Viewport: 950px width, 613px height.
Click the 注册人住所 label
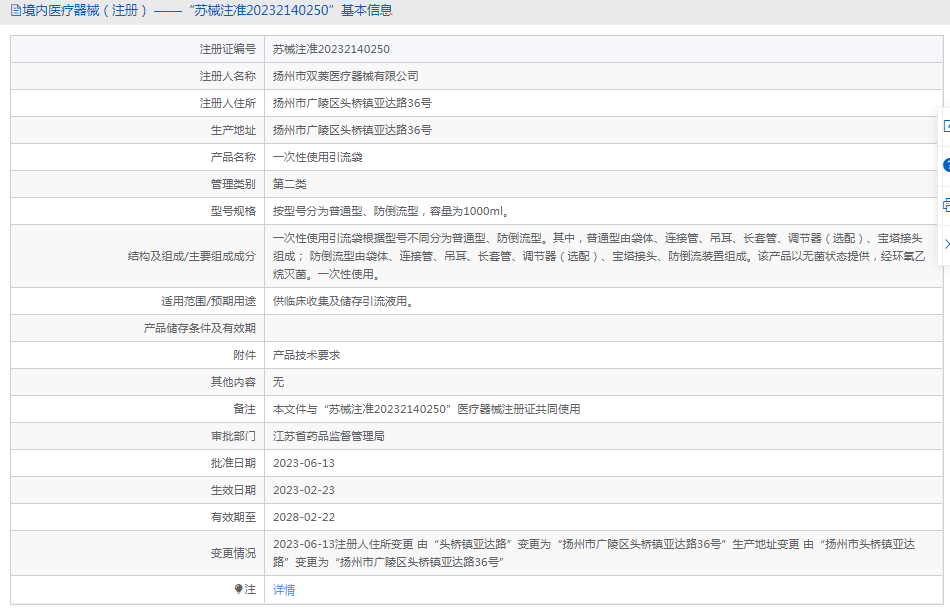point(228,103)
